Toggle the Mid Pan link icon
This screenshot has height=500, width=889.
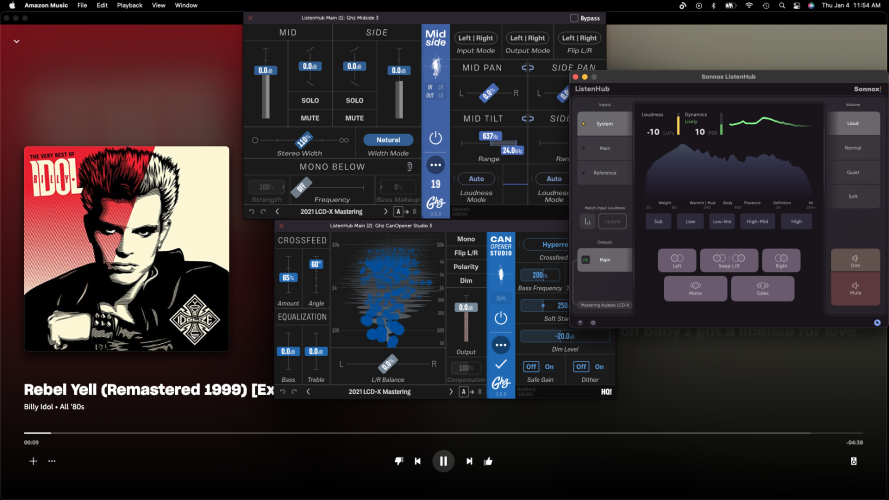tap(528, 68)
